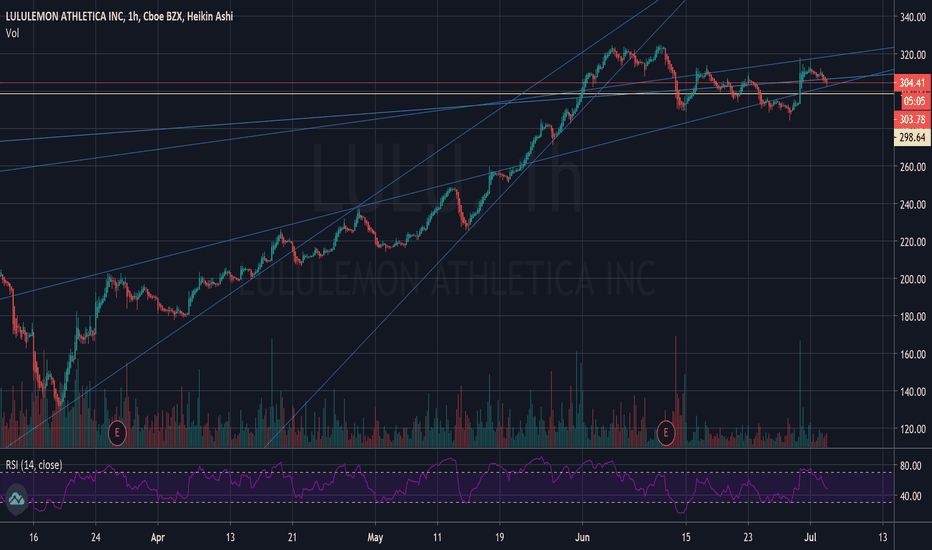Click the 180.00 price axis value

[x=912, y=317]
